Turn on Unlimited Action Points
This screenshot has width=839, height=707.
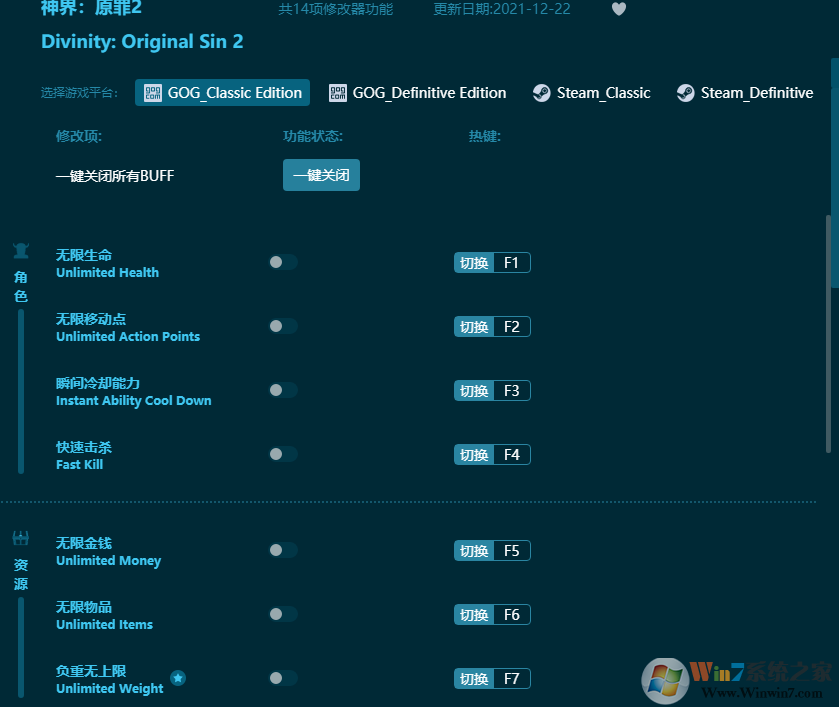(283, 326)
